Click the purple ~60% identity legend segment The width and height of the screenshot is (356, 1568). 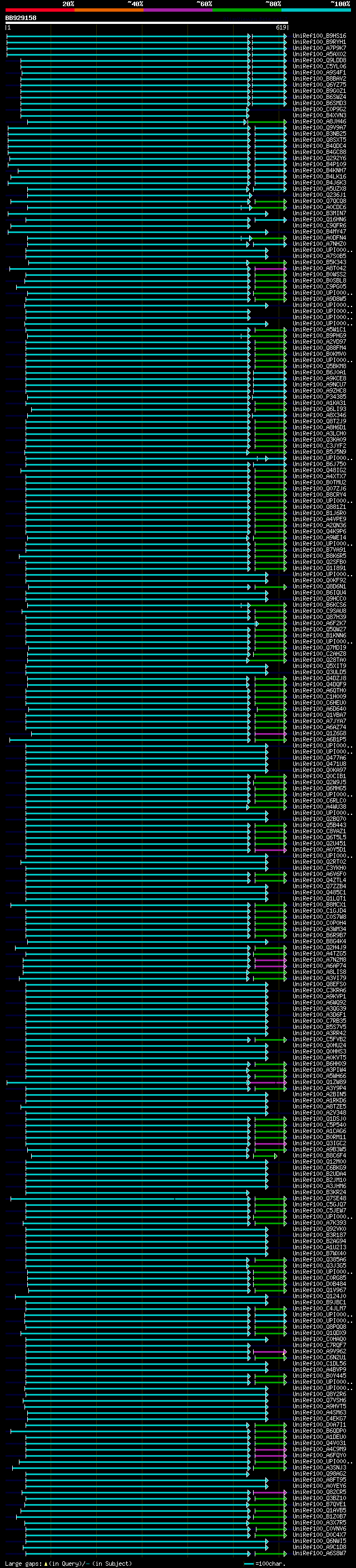179,10
